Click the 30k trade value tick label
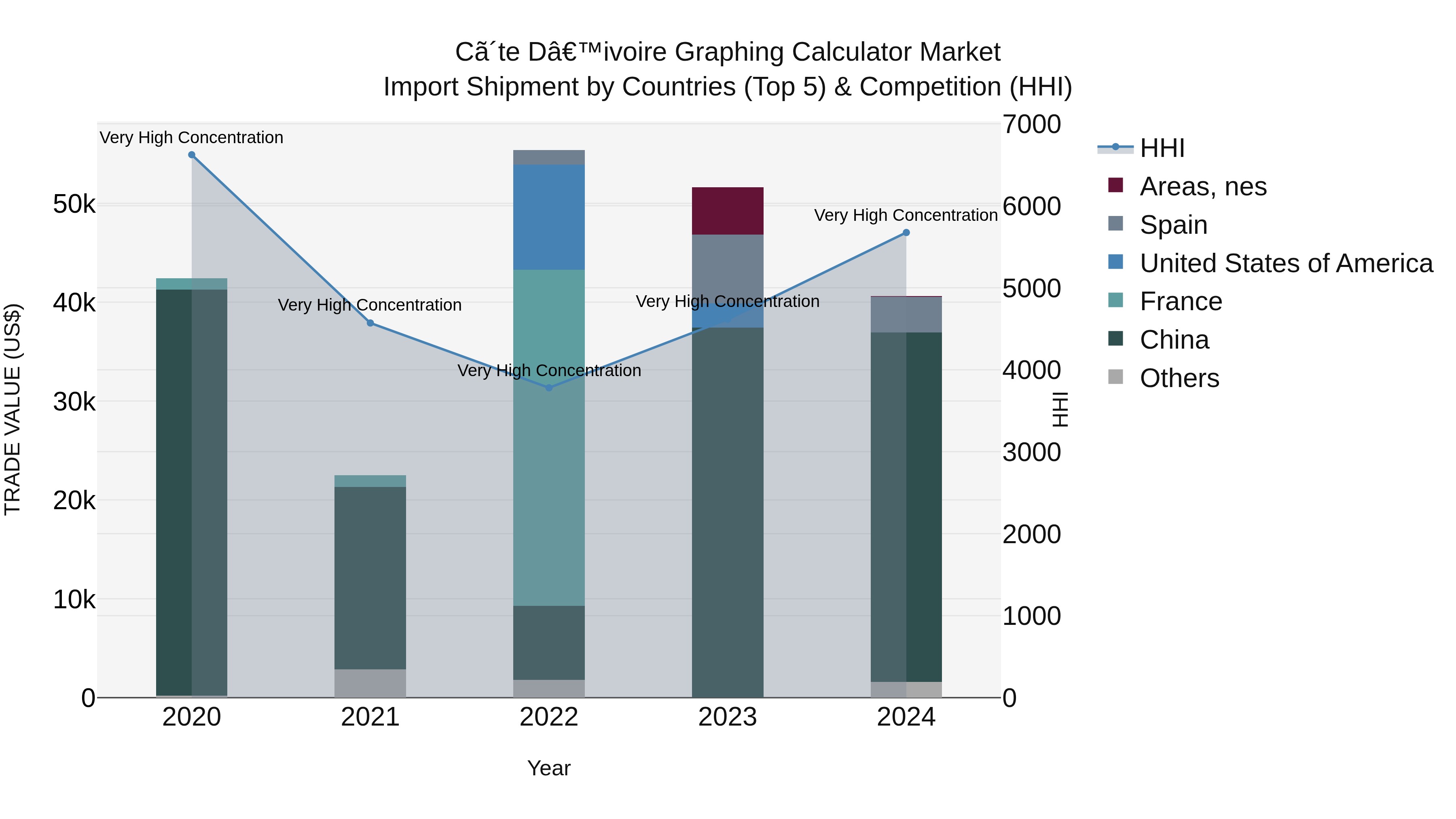Viewport: 1456px width, 819px height. pos(74,402)
